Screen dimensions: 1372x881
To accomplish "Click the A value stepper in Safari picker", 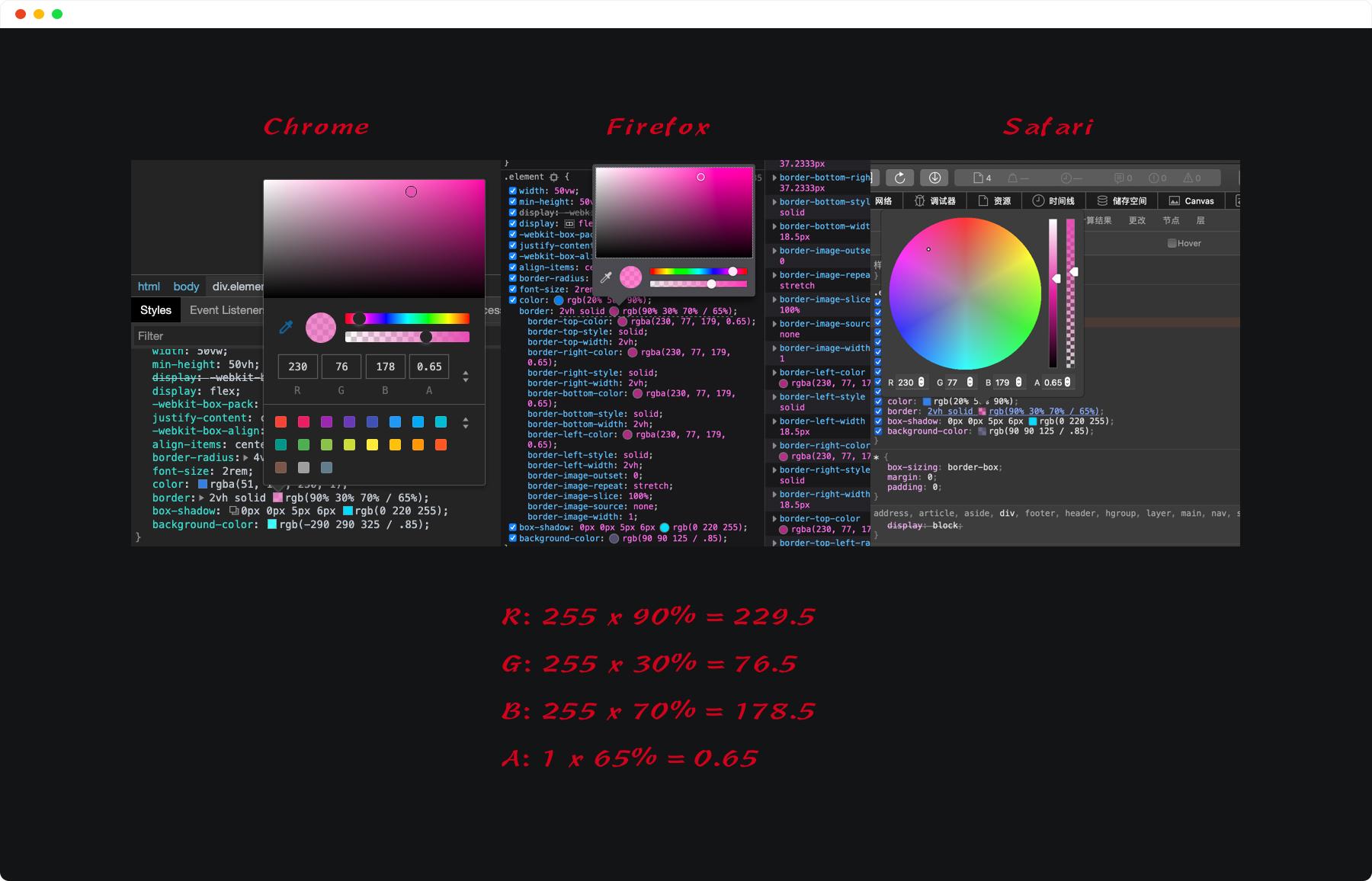I will coord(1067,383).
